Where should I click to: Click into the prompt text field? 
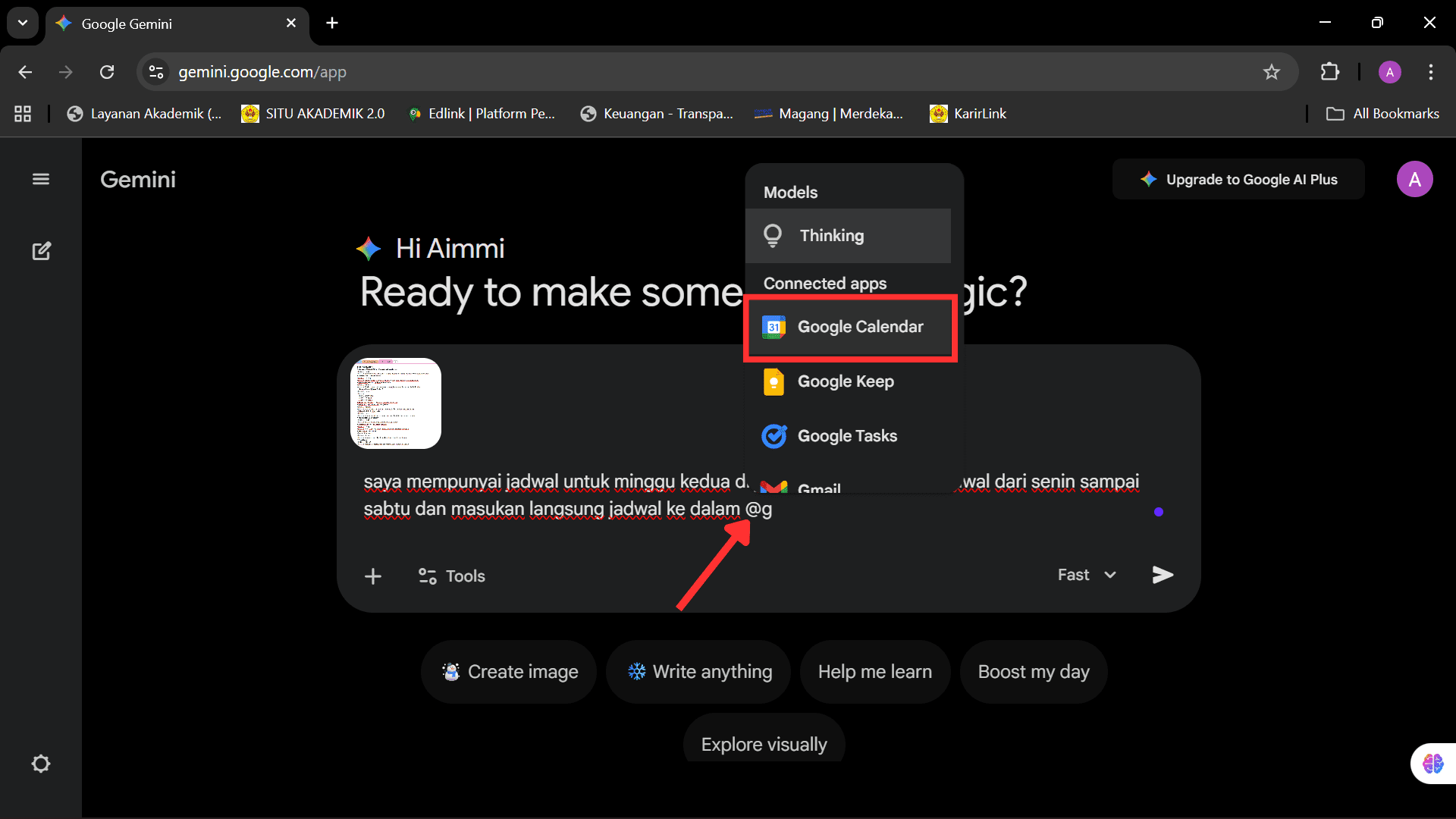(x=751, y=495)
